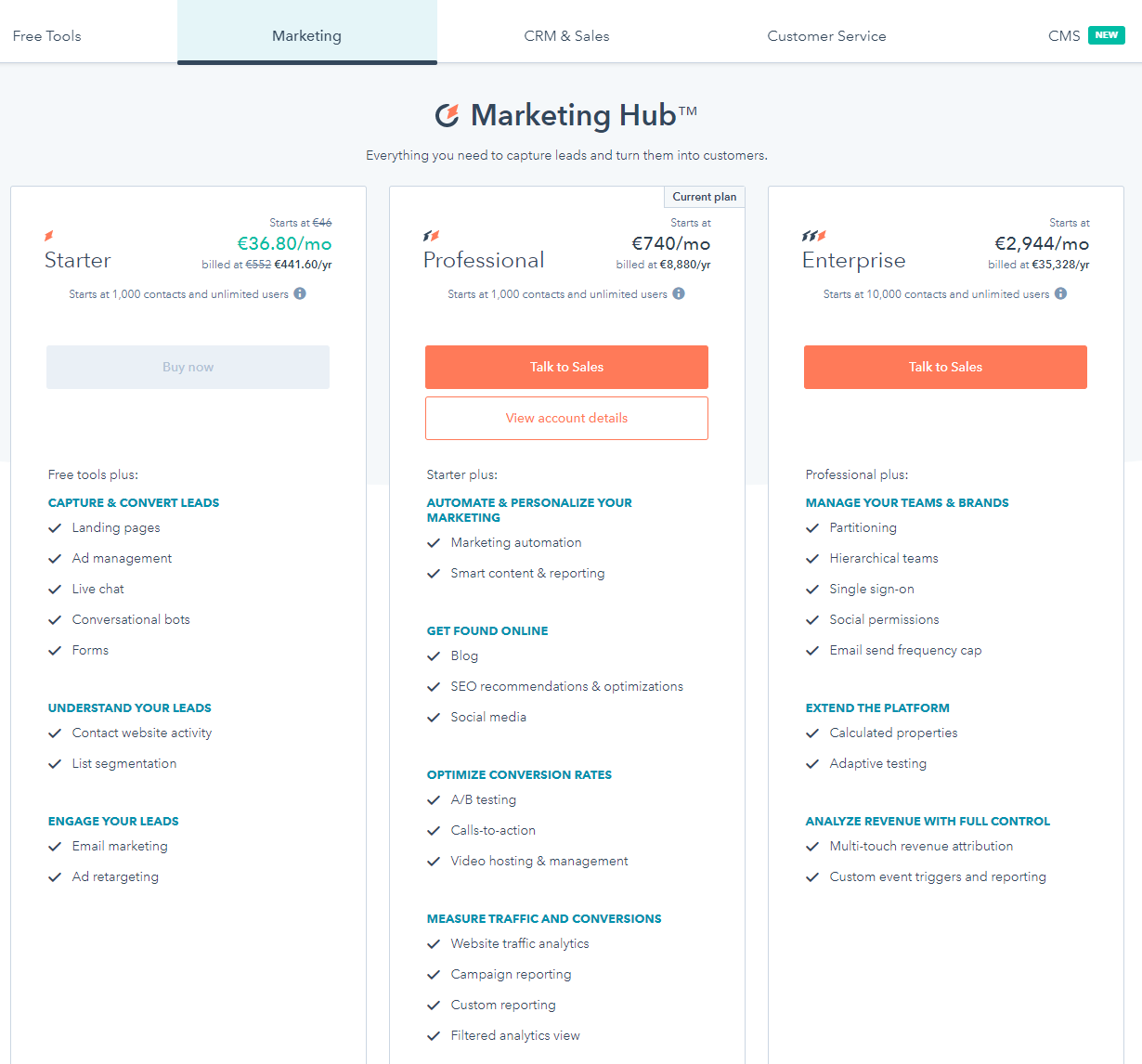The width and height of the screenshot is (1142, 1064).
Task: Click Email send frequency cap text
Action: coord(905,650)
